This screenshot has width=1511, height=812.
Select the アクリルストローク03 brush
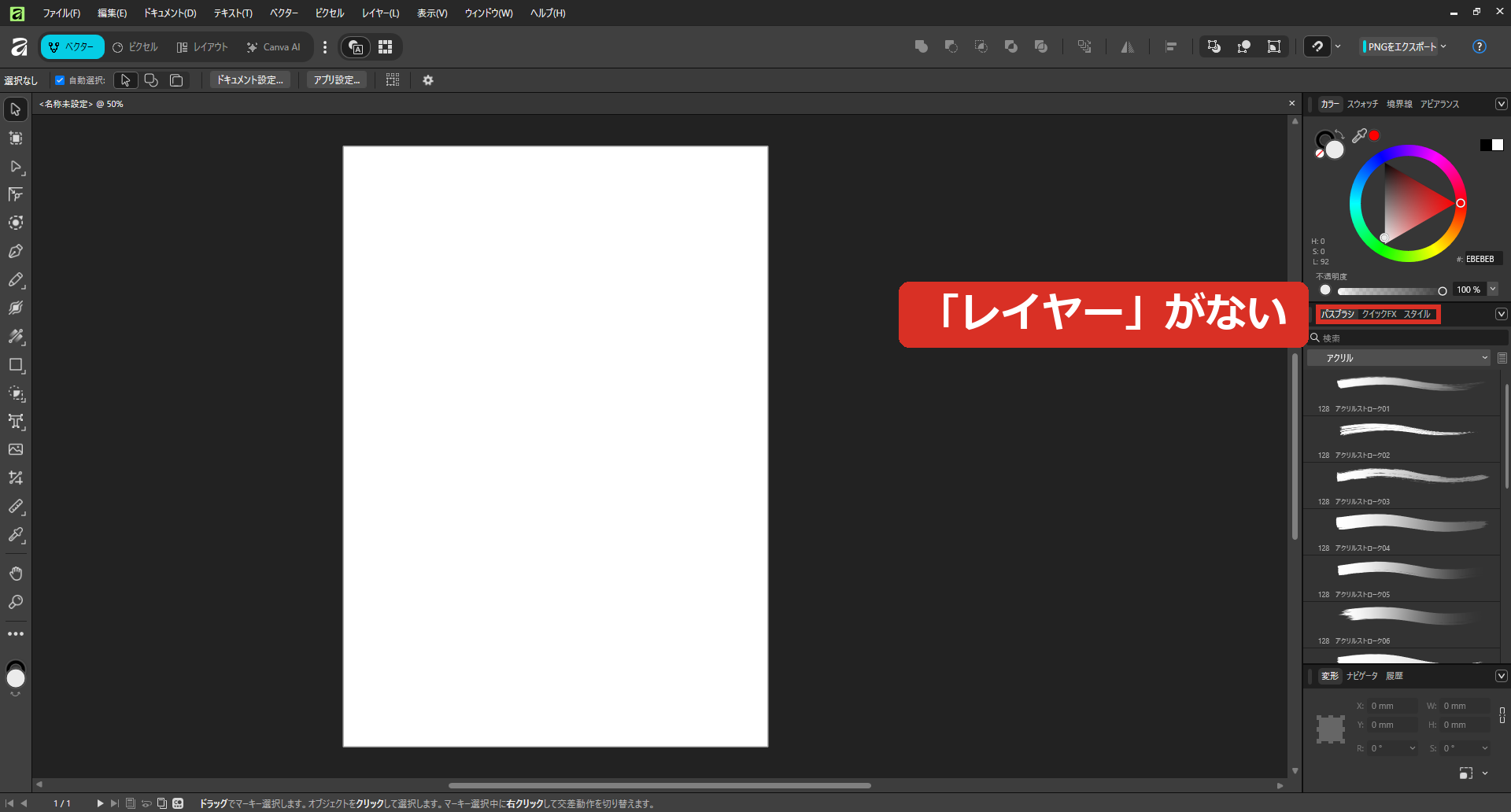coord(1402,485)
